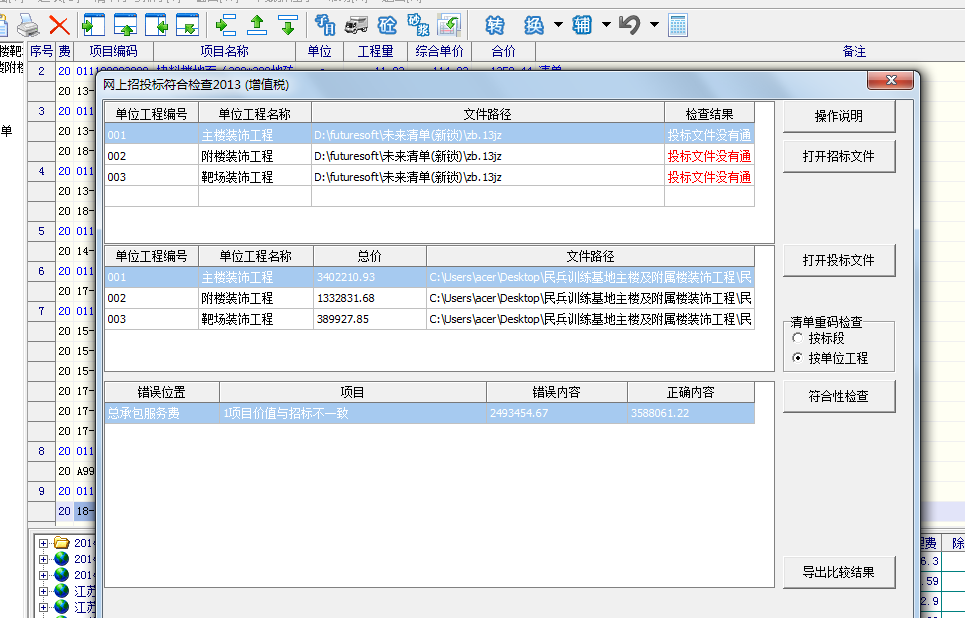965x618 pixels.
Task: Click the printer icon in the toolbar
Action: coord(28,25)
